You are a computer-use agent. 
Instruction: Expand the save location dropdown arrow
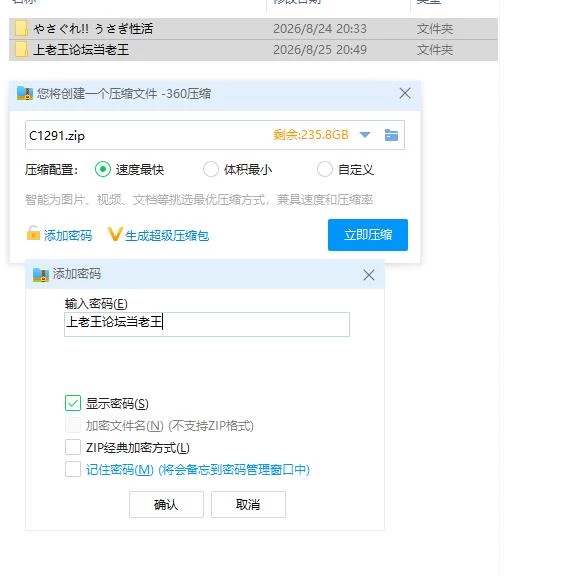tap(365, 135)
